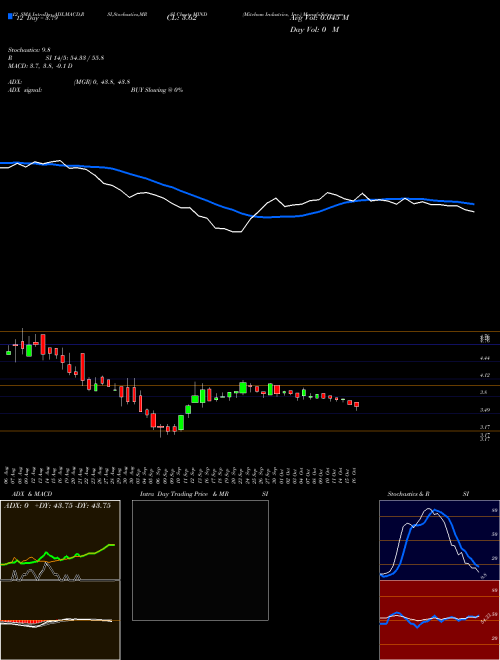The width and height of the screenshot is (500, 660).
Task: Click the 'ADX signal:' label
Action: pyautogui.click(x=24, y=90)
